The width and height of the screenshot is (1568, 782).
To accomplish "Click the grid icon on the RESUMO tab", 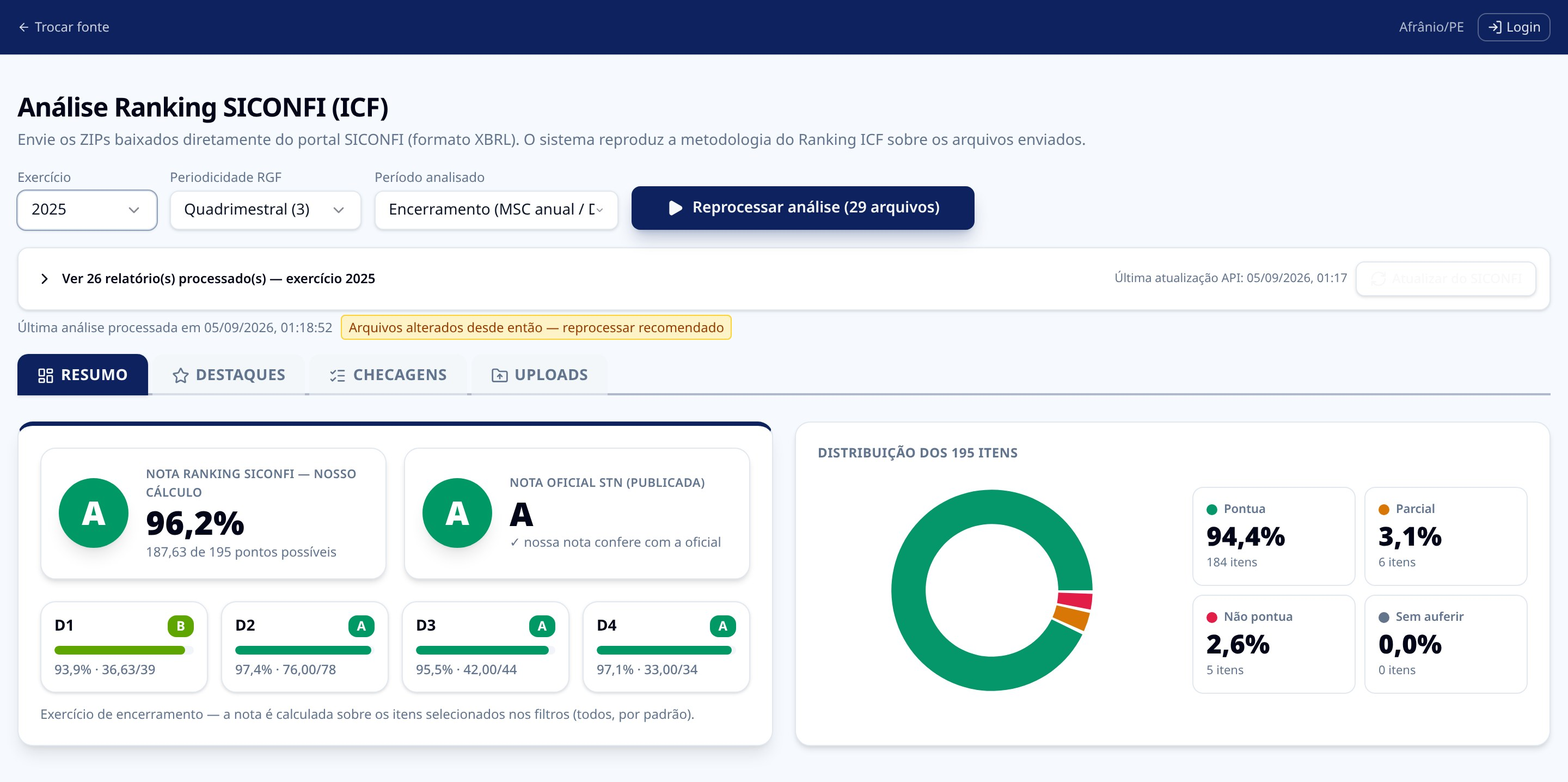I will [x=46, y=375].
